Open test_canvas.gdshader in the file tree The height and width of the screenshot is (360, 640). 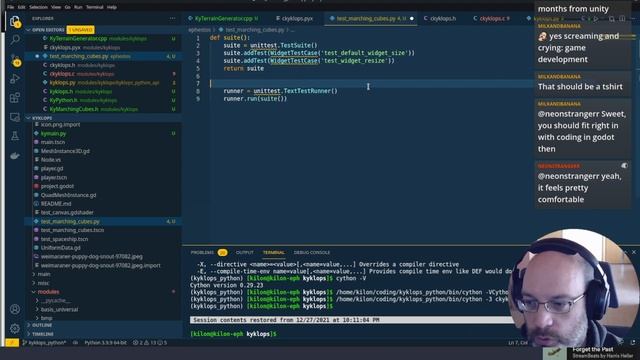67,212
